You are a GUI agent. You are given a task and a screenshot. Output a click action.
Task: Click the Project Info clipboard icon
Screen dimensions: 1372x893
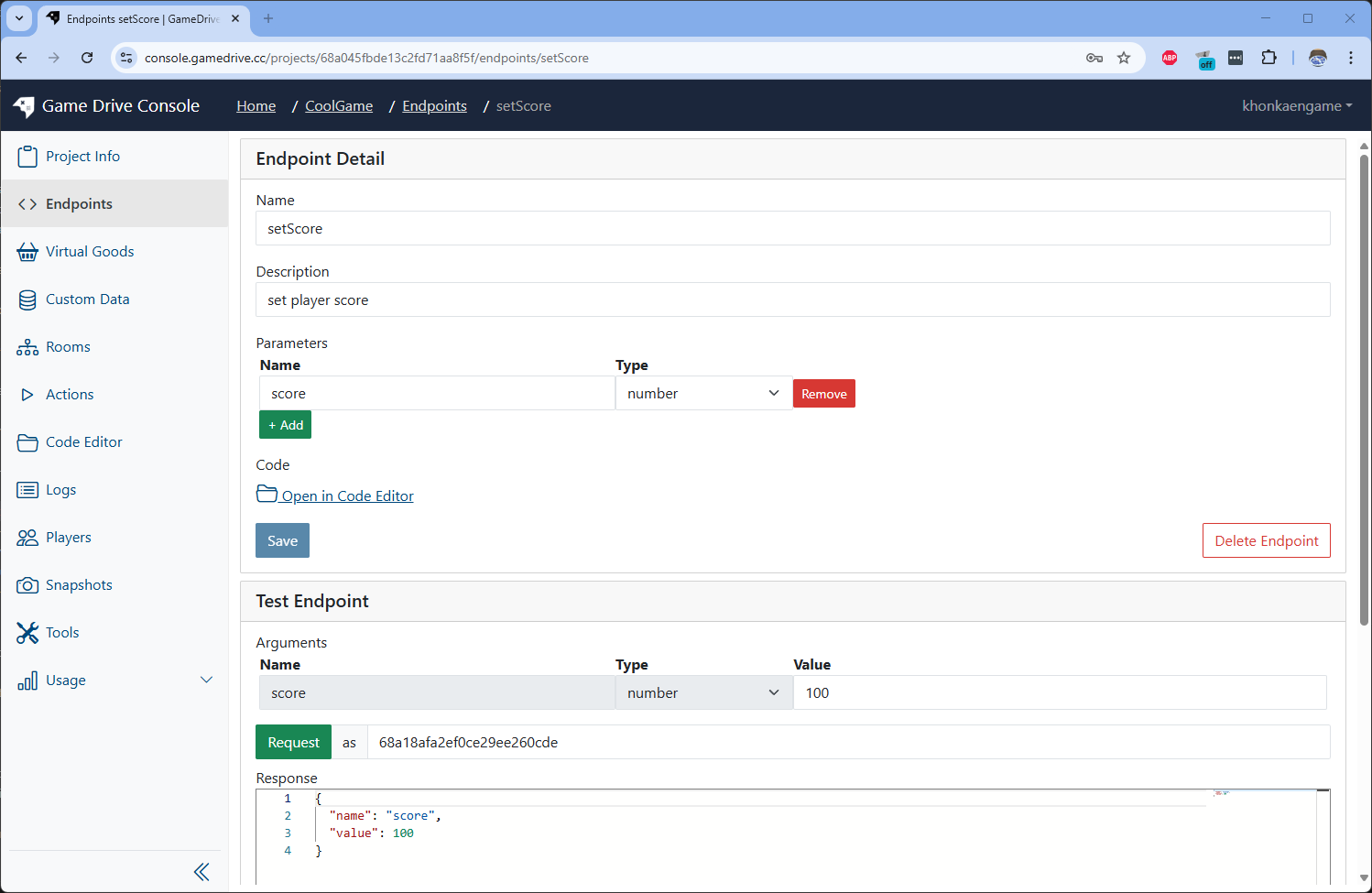[x=27, y=157]
